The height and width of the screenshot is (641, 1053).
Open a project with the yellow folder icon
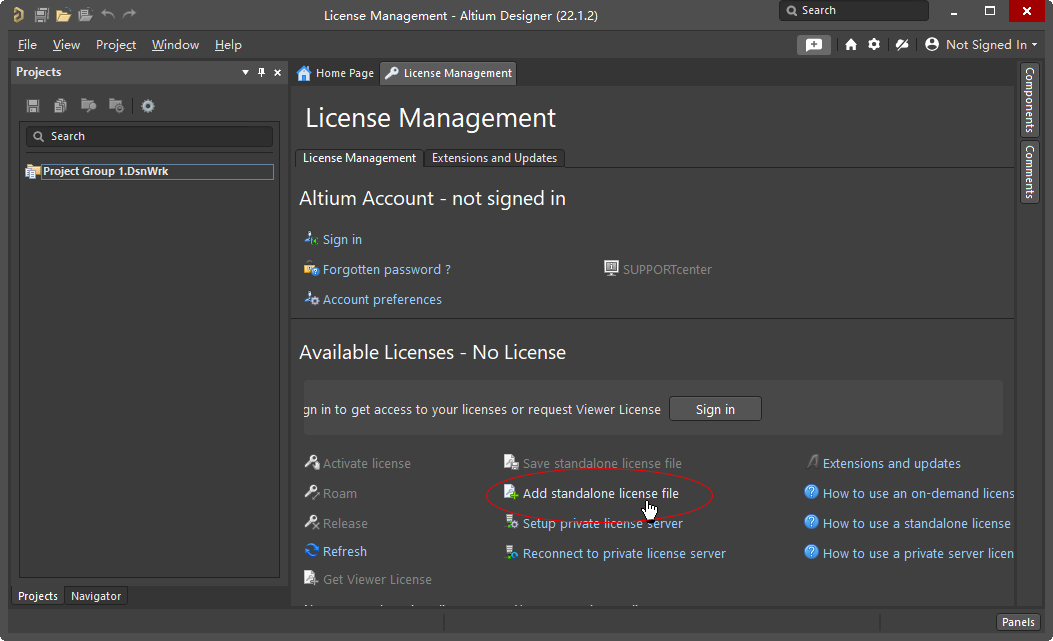[x=63, y=14]
